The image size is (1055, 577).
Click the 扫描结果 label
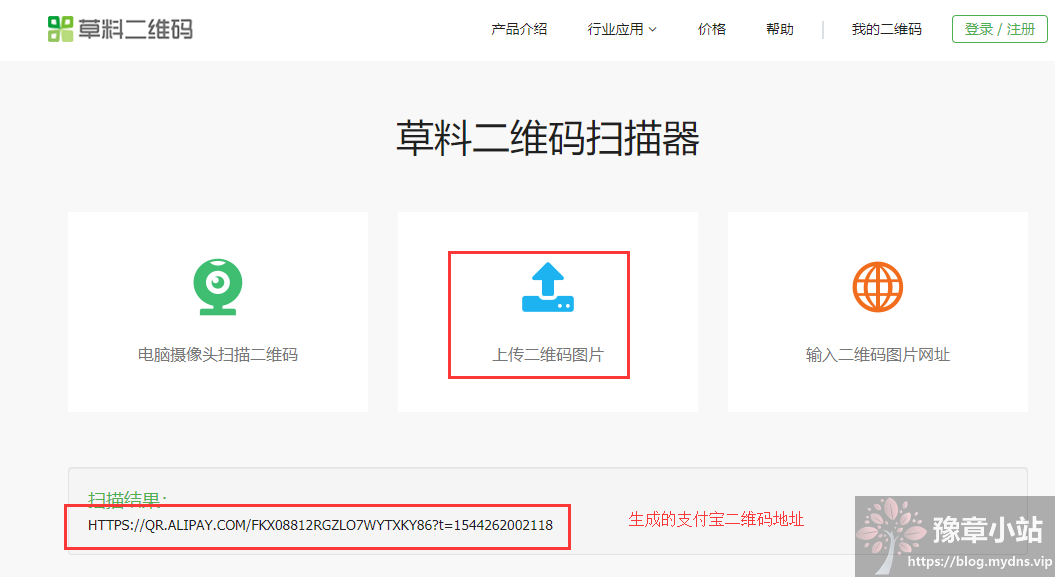(127, 499)
